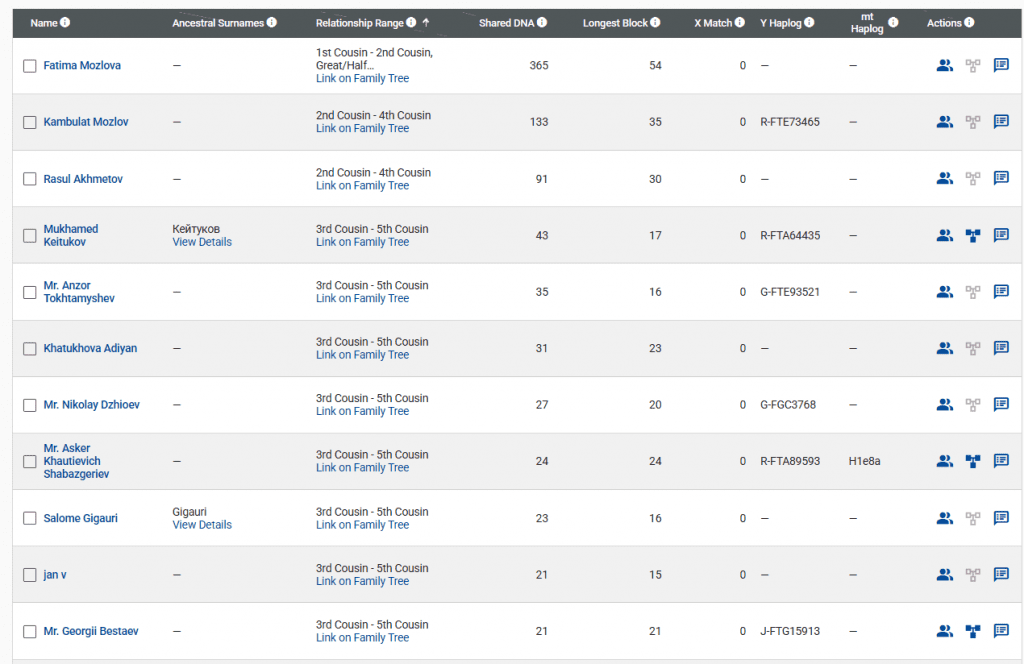Sort by Relationship Range arrow
Image resolution: width=1024 pixels, height=664 pixels.
(426, 22)
